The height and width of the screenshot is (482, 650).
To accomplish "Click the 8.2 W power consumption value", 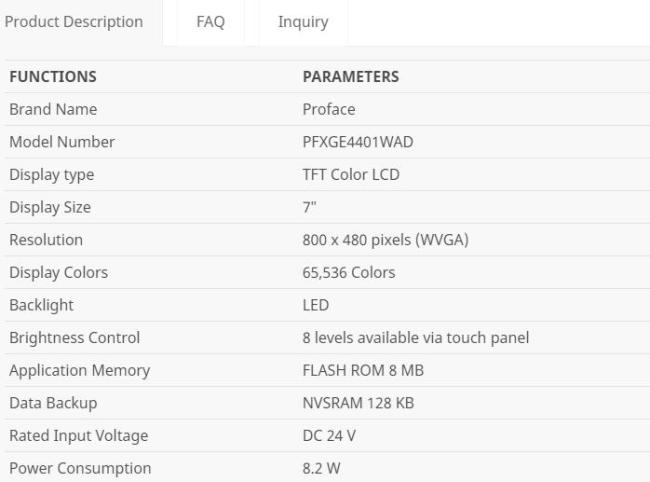I will 321,469.
